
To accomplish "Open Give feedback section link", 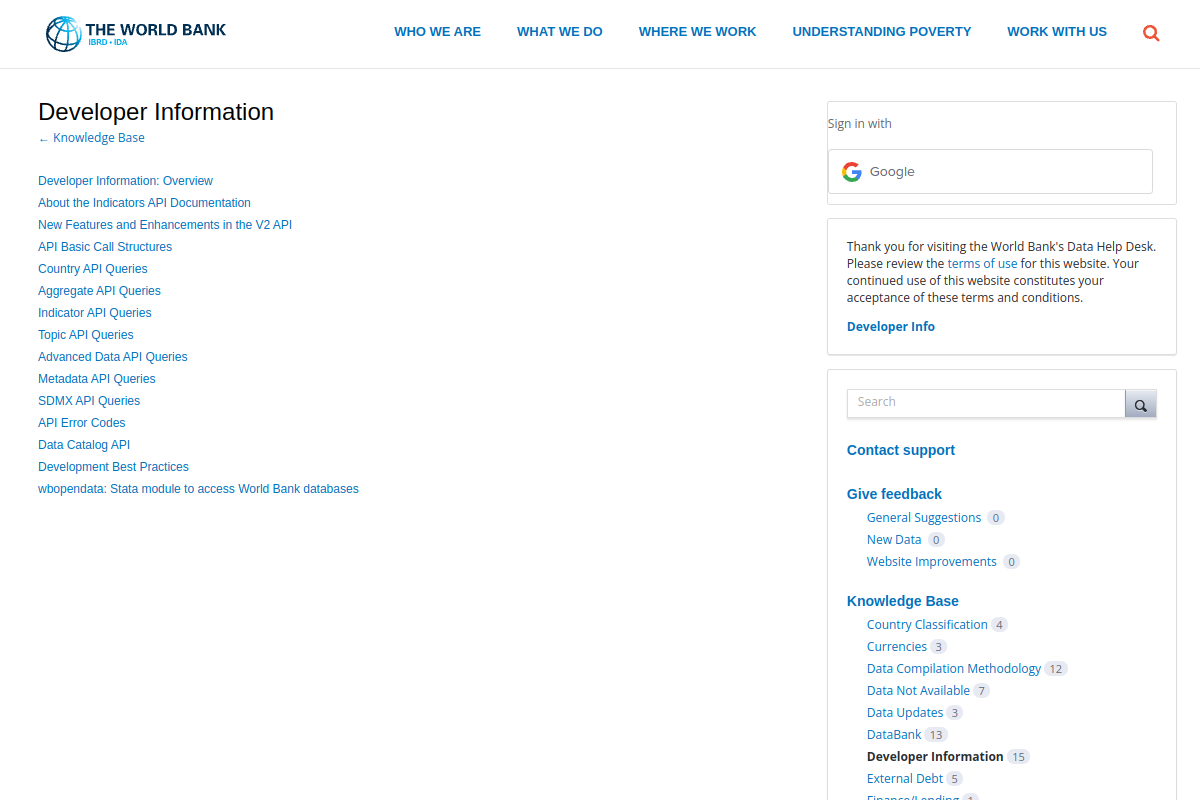I will 894,494.
